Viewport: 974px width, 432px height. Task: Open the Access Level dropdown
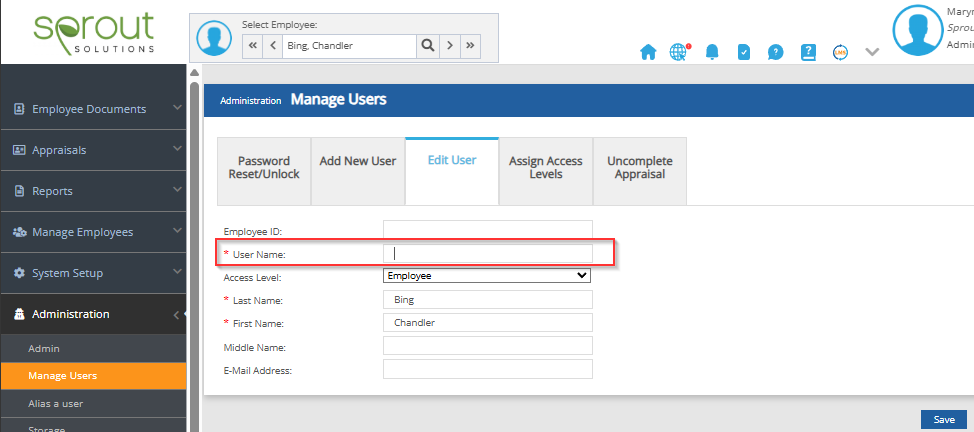(487, 275)
